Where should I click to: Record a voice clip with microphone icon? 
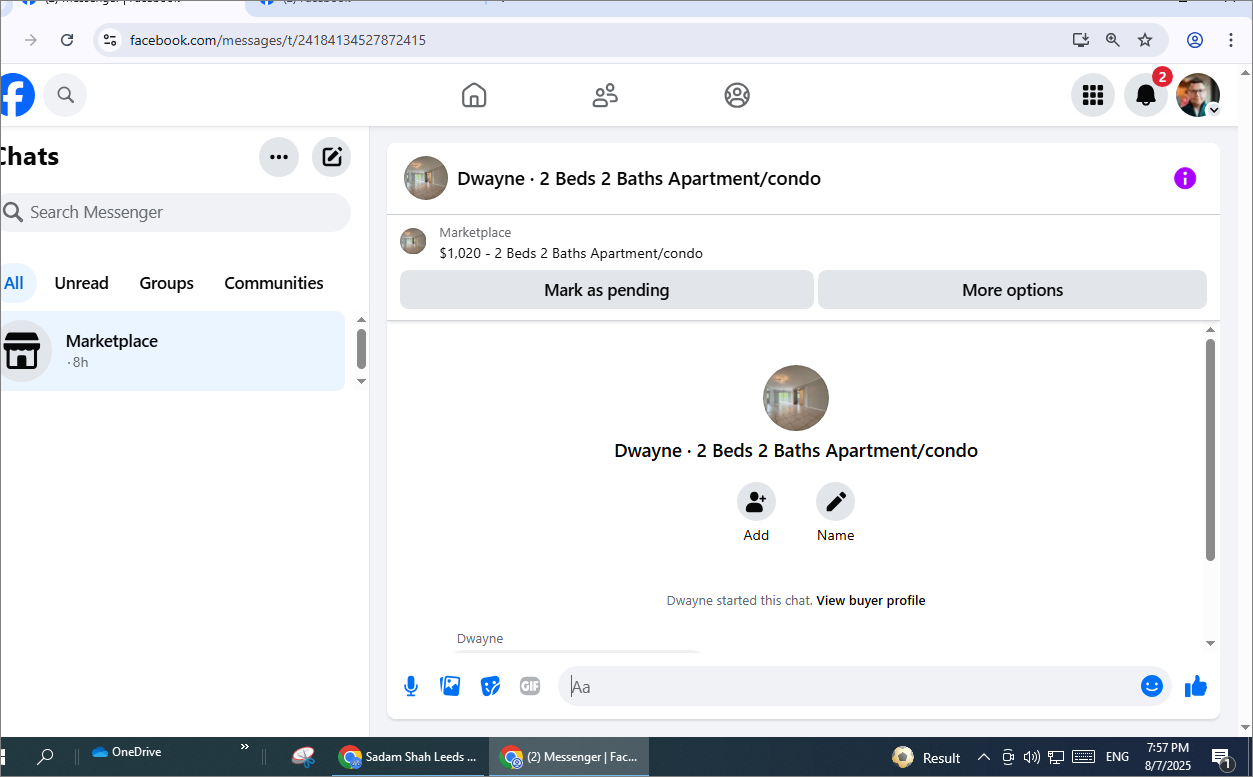[411, 686]
